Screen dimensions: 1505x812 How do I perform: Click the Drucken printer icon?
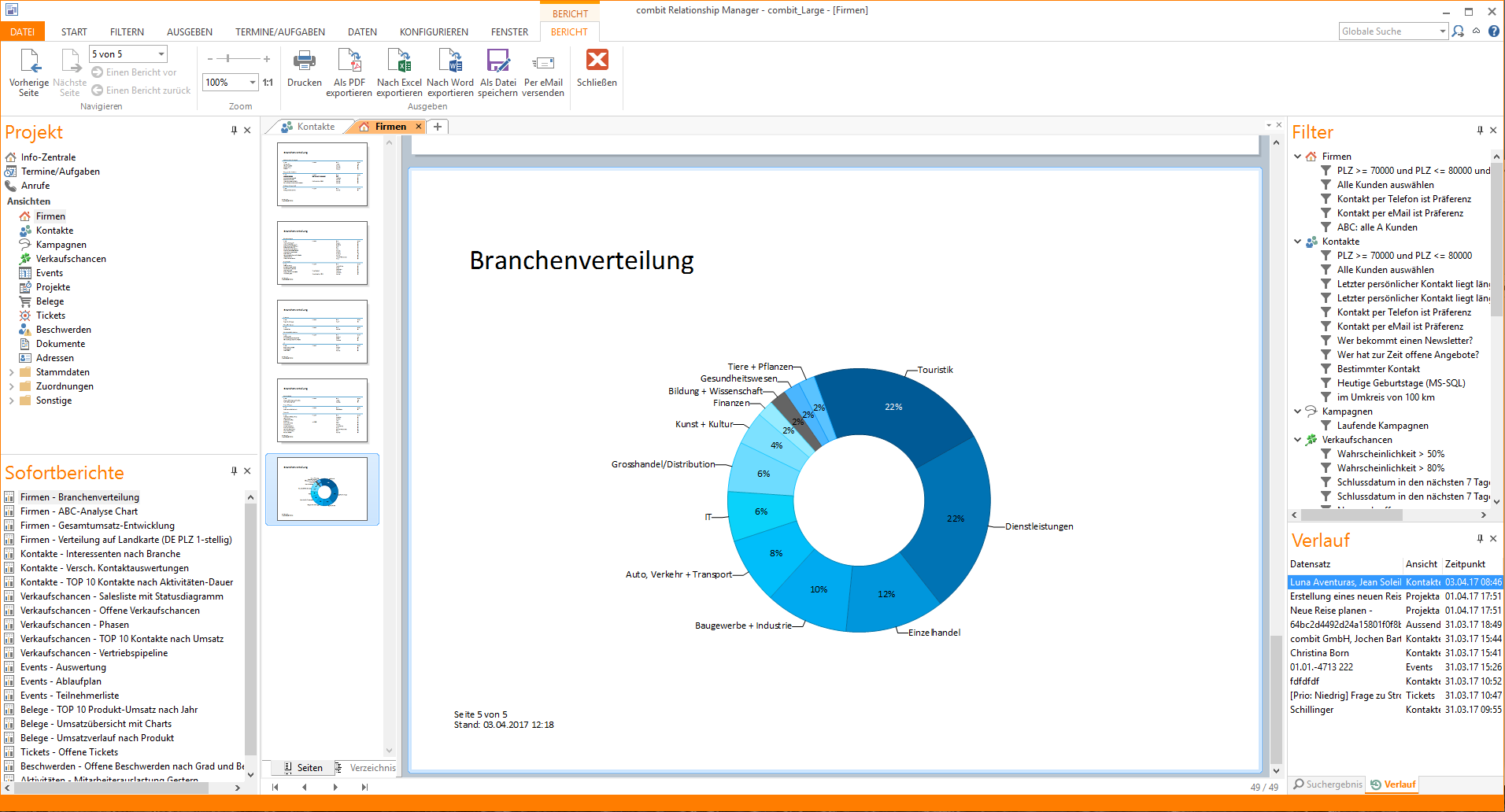(304, 61)
